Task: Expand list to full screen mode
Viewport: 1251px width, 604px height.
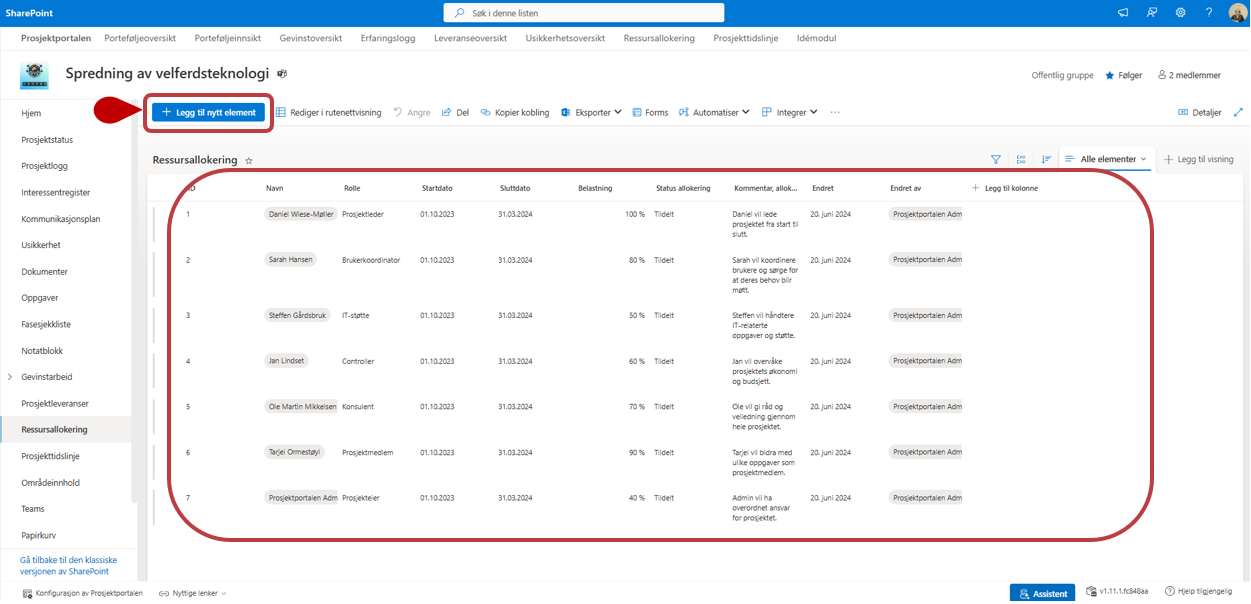Action: 1238,113
